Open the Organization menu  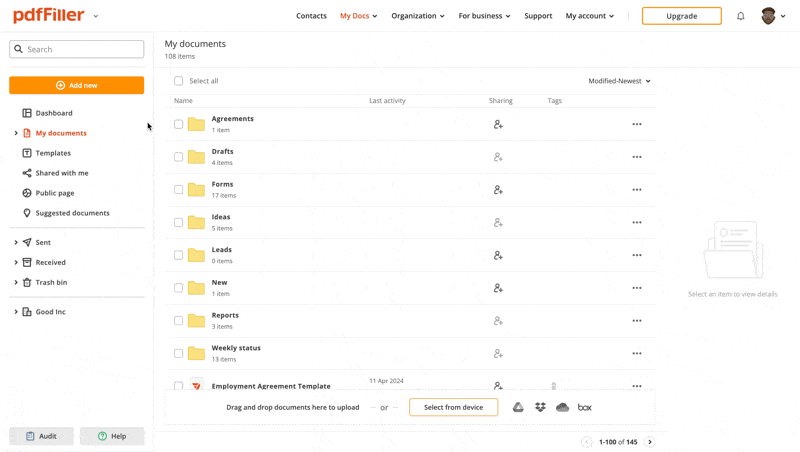coord(418,16)
